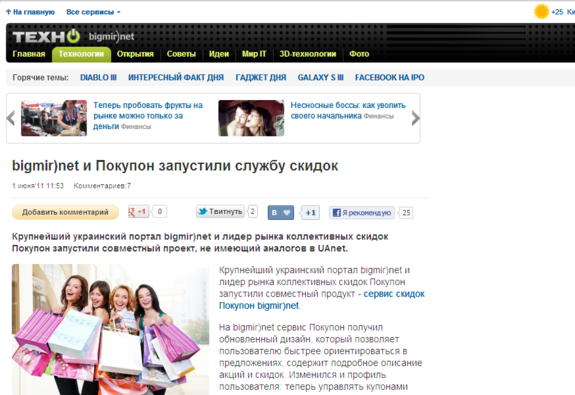Open the Фото tab
This screenshot has height=395, width=575.
click(359, 54)
